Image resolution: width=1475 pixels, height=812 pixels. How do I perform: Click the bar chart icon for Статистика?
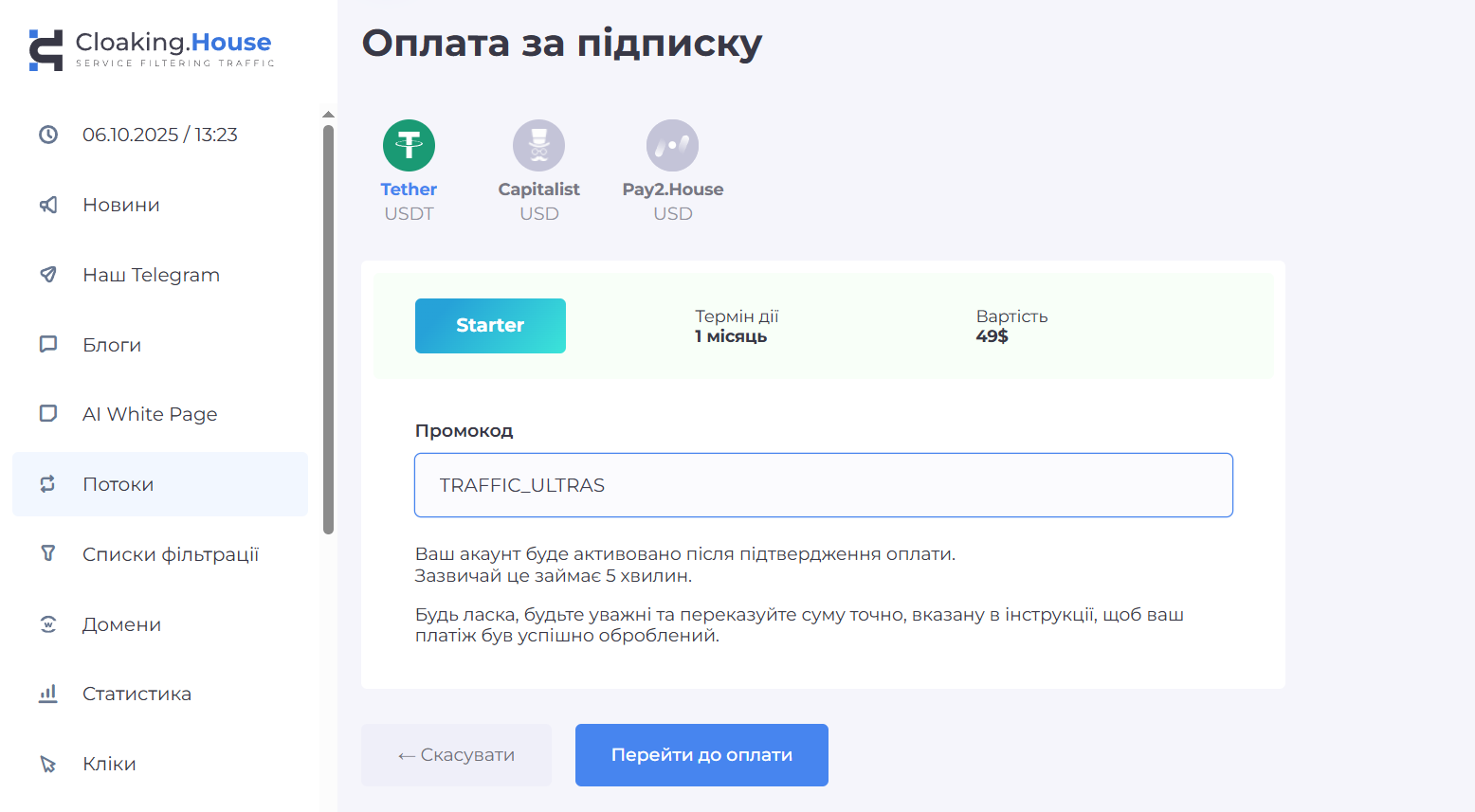click(x=48, y=694)
